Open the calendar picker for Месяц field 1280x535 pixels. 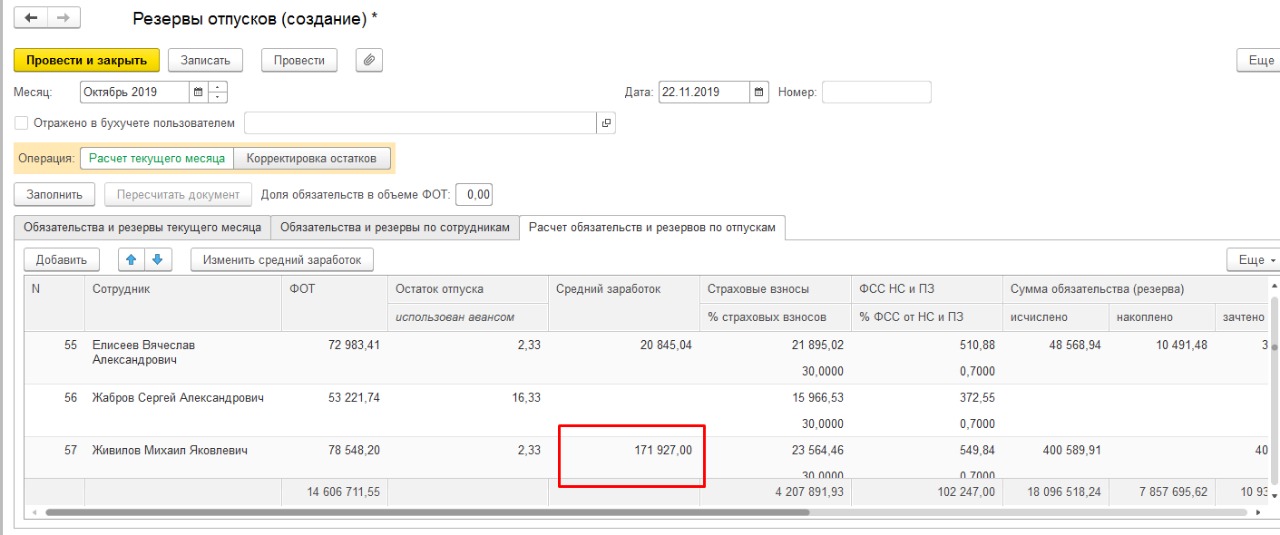click(198, 93)
